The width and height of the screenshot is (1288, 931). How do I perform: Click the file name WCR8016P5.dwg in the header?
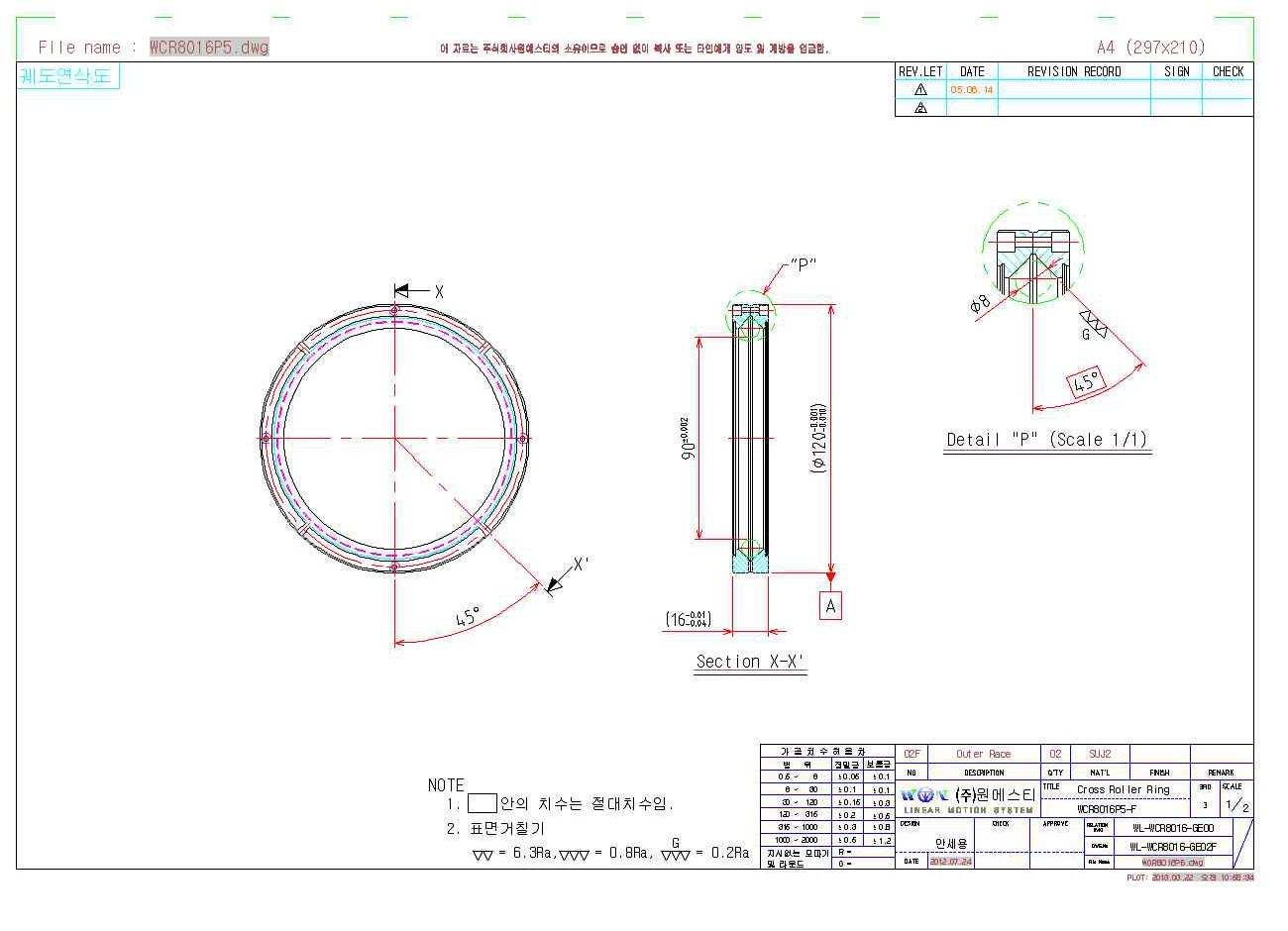click(209, 47)
